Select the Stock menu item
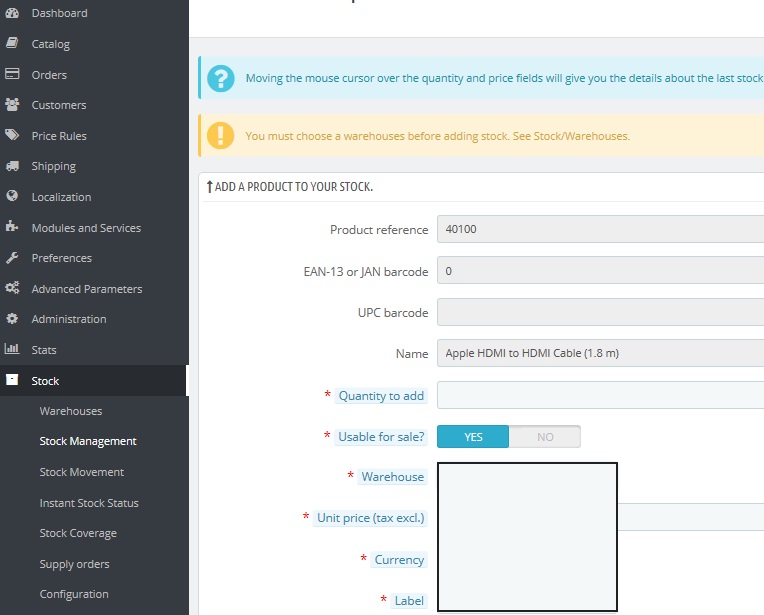Image resolution: width=764 pixels, height=615 pixels. pos(45,381)
